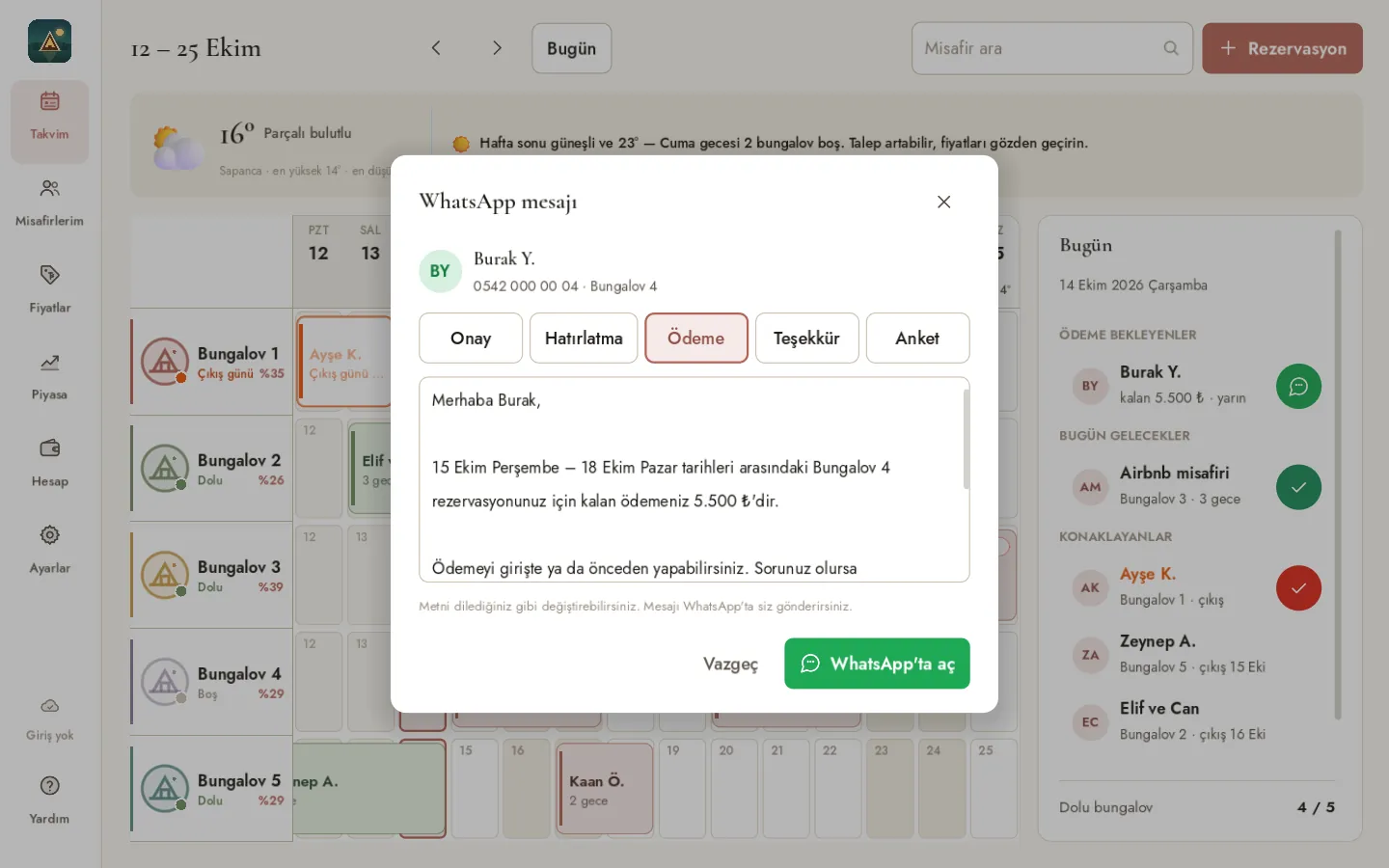Screen dimensions: 1389x868
Task: Click Vazgeç to cancel the message
Action: 730,664
